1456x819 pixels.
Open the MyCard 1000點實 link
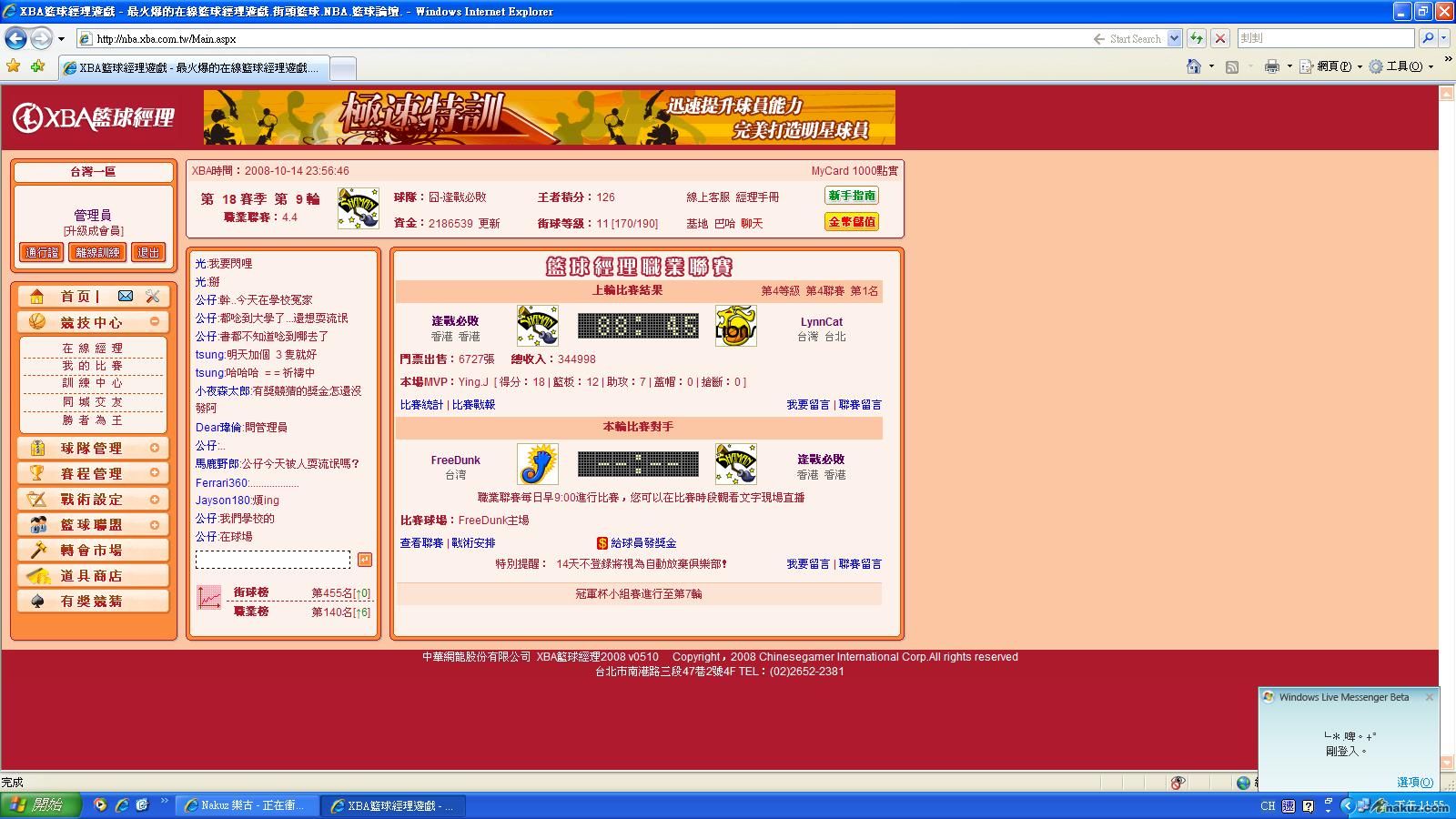click(854, 171)
